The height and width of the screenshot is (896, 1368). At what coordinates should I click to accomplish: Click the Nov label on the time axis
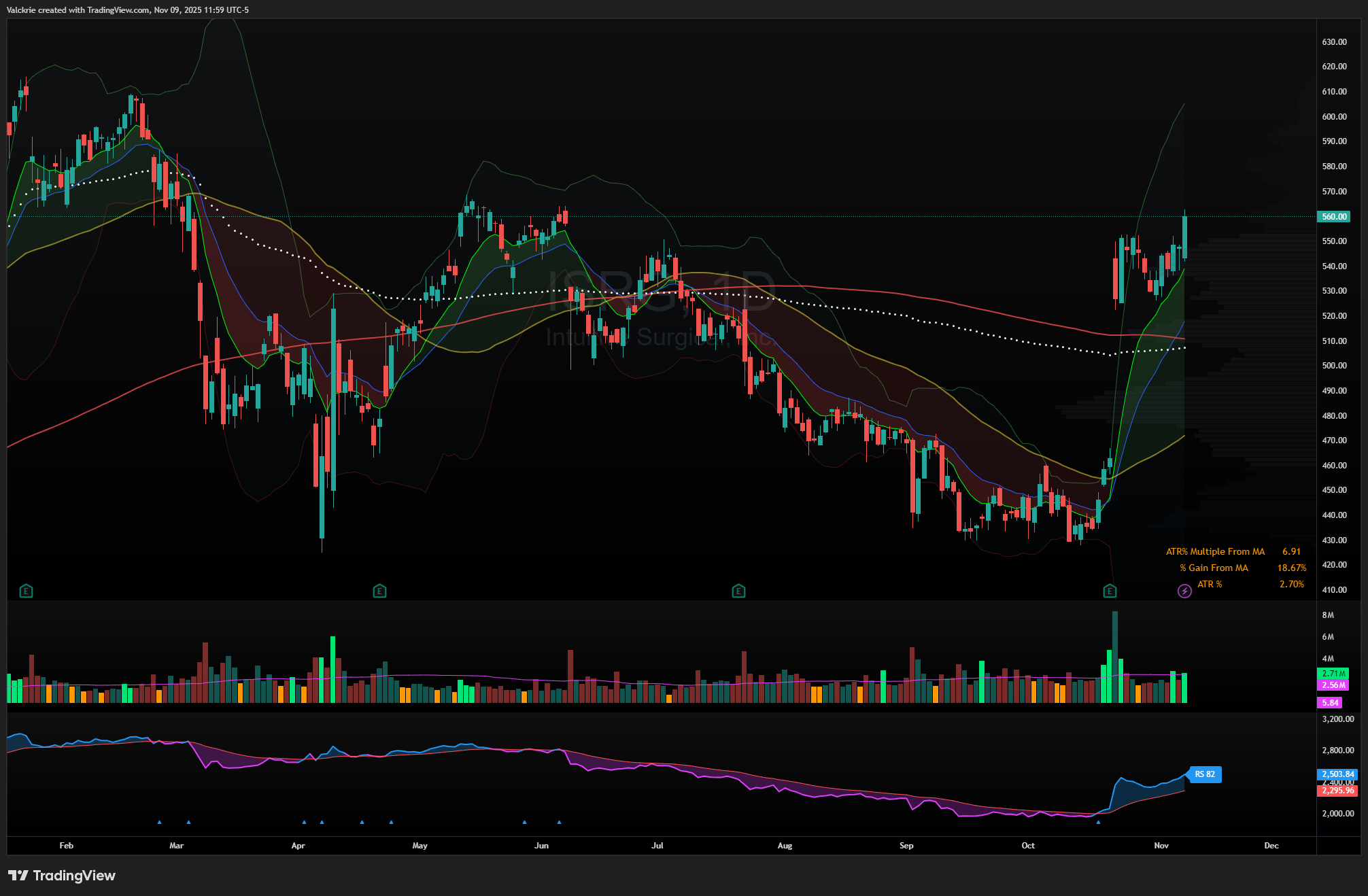click(x=1161, y=846)
